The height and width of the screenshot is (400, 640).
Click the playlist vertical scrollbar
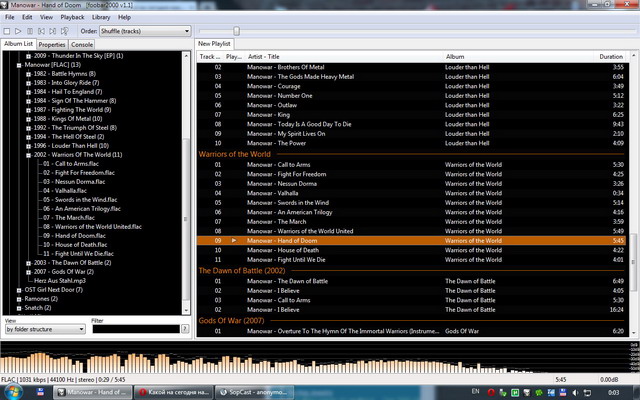pos(633,194)
